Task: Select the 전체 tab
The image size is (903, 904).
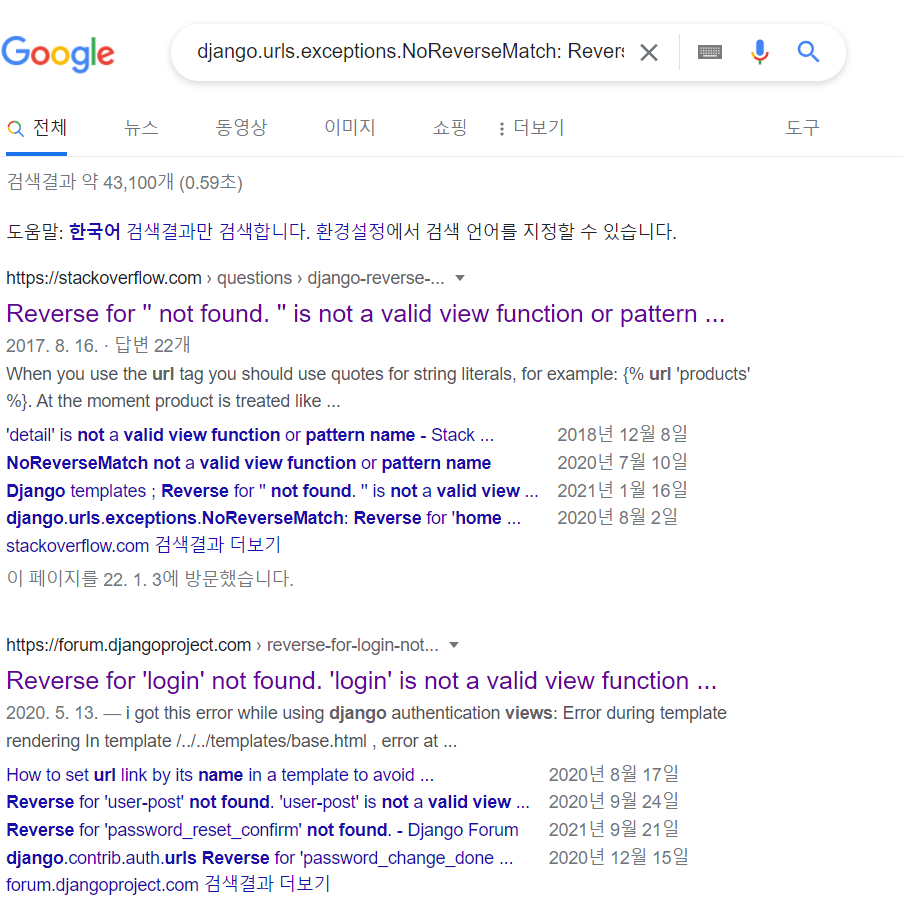Action: pyautogui.click(x=37, y=128)
